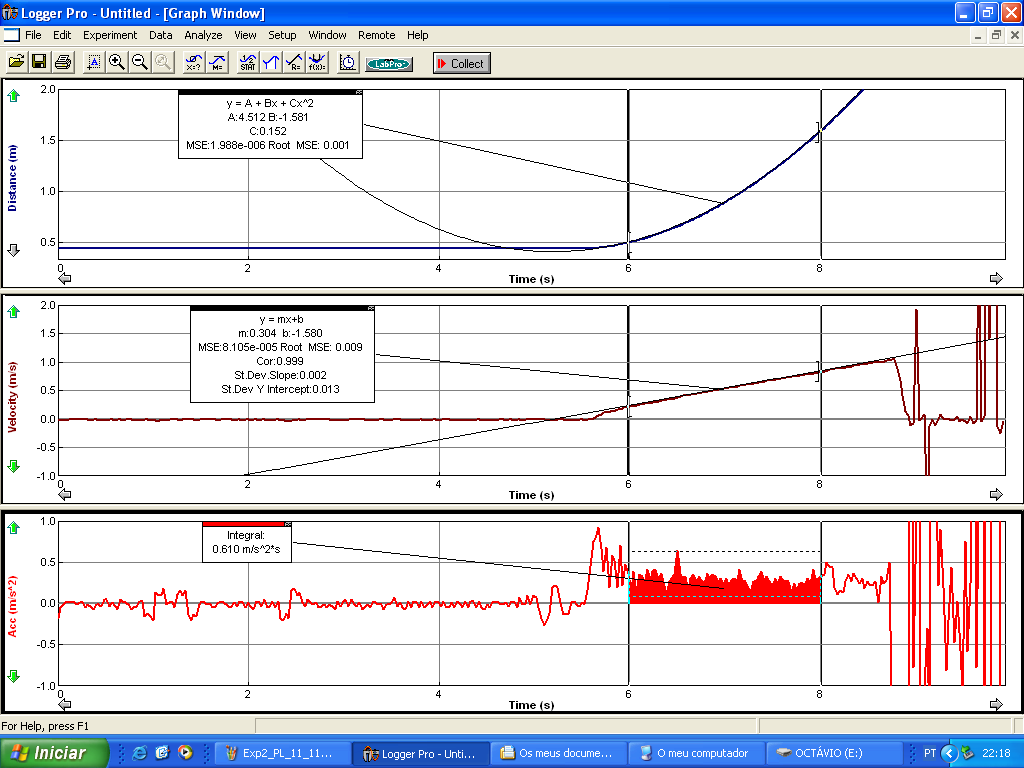The height and width of the screenshot is (768, 1024).
Task: Click the Autoscale graph icon
Action: (x=95, y=63)
